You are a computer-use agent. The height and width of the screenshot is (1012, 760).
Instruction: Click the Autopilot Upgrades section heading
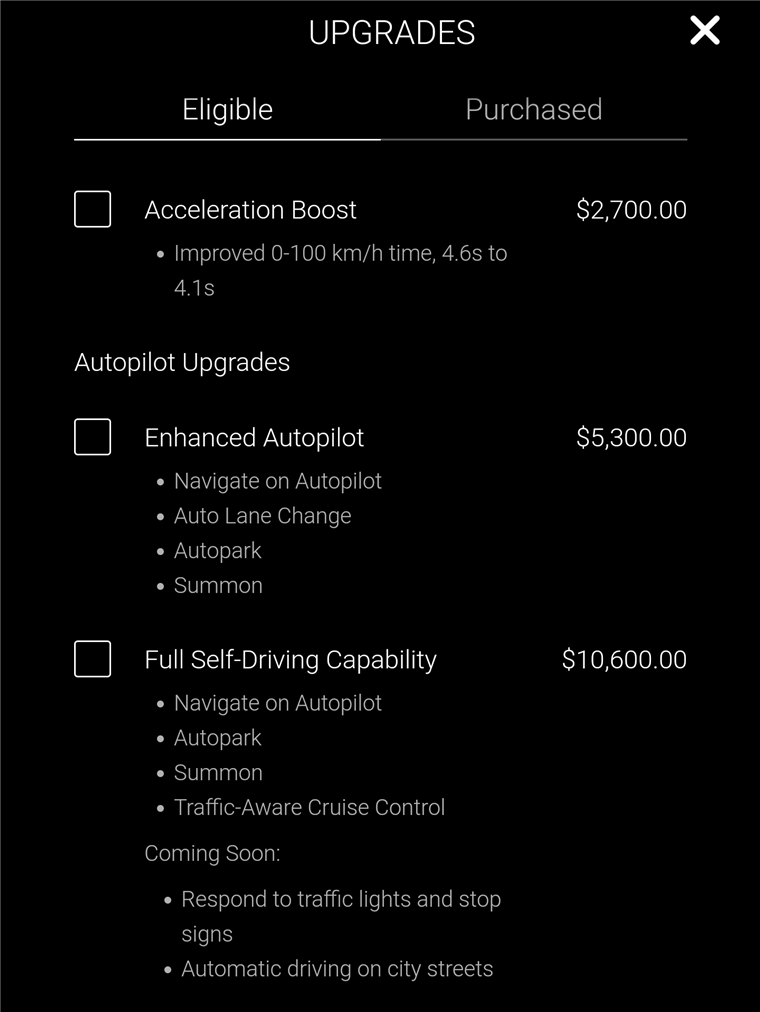[182, 362]
